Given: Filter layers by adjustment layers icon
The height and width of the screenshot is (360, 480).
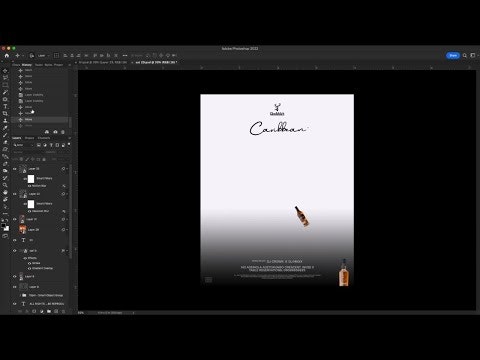Looking at the screenshot, I should (x=45, y=145).
